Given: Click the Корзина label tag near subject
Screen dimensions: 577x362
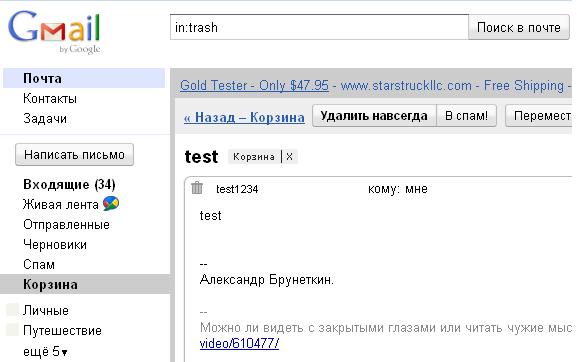Looking at the screenshot, I should (x=254, y=157).
